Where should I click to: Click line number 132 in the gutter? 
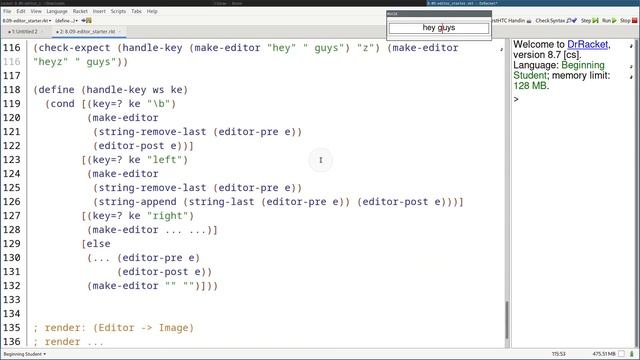pos(12,286)
